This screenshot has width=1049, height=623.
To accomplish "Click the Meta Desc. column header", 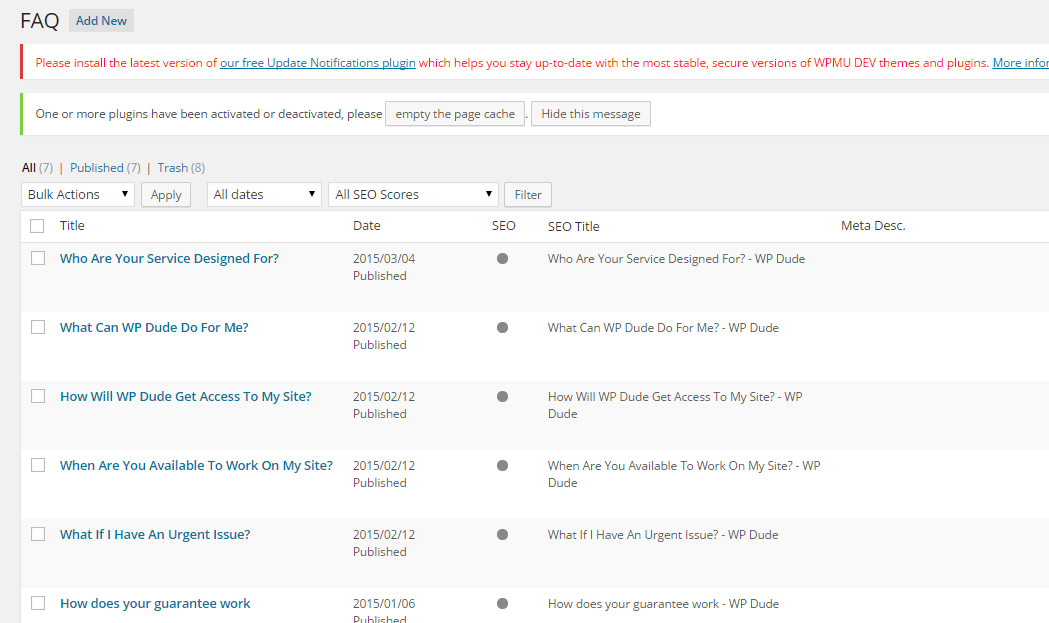I will click(873, 226).
